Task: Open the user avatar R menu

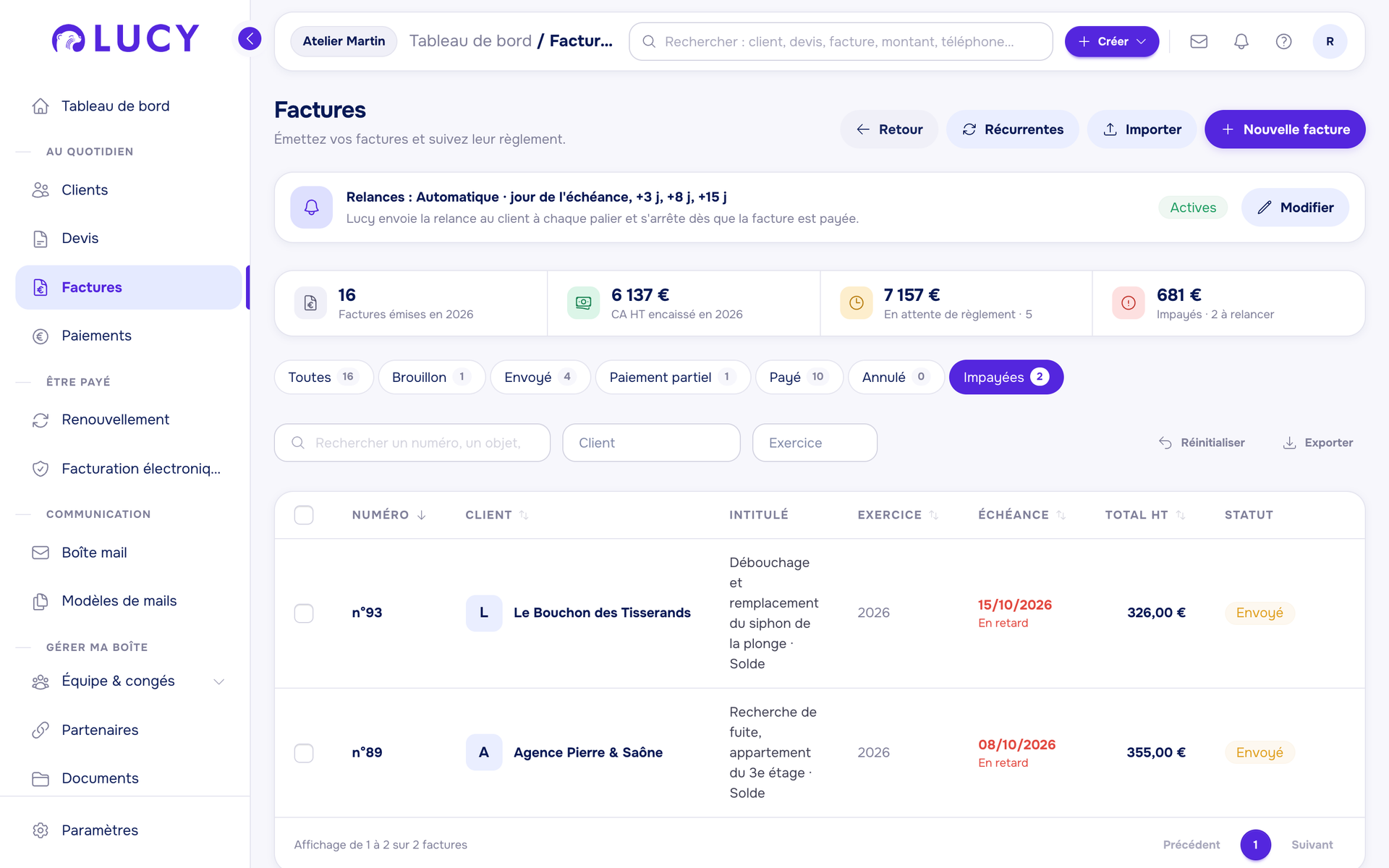Action: [1330, 41]
